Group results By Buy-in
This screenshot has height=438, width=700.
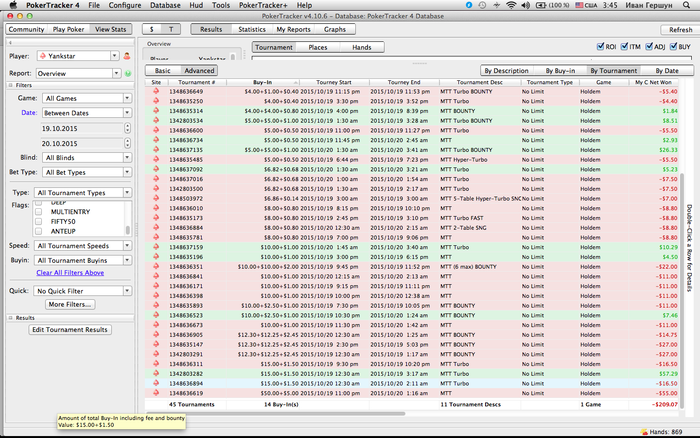pos(560,71)
